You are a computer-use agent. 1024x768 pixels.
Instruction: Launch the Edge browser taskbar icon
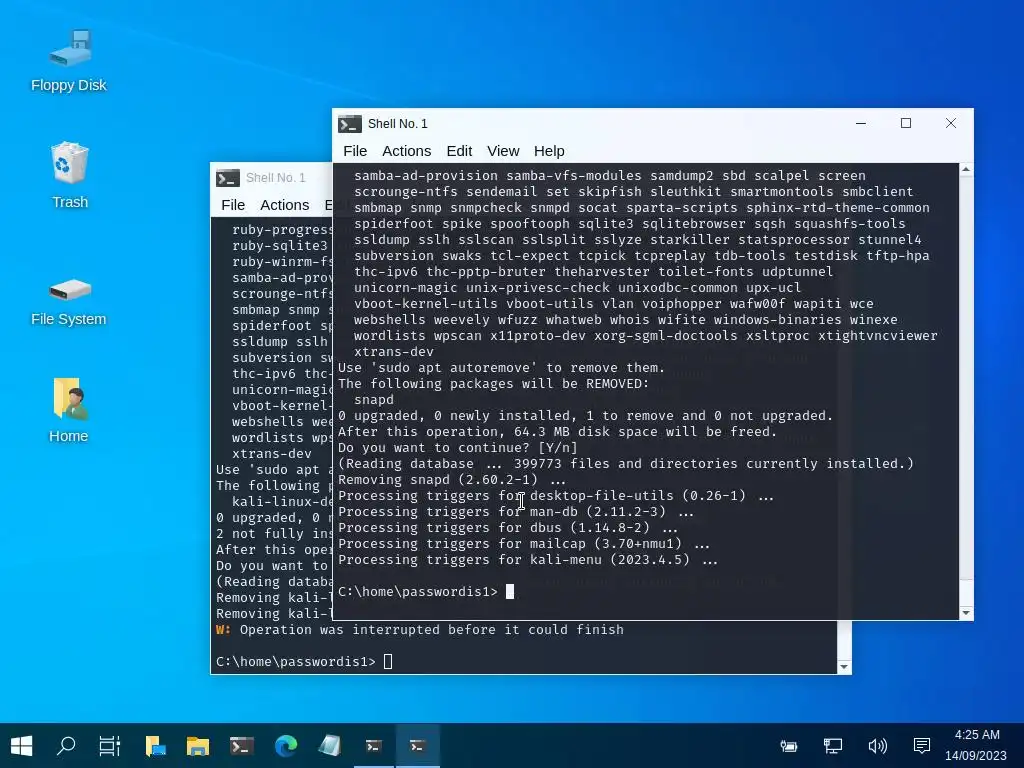(286, 746)
